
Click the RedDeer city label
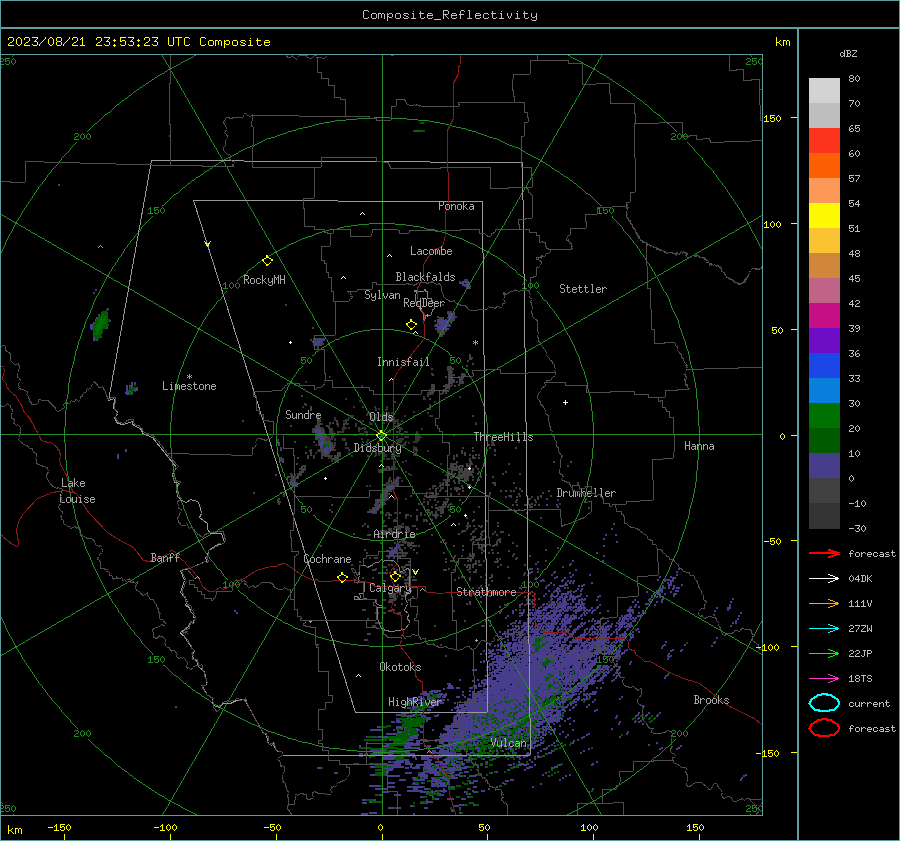(x=424, y=303)
